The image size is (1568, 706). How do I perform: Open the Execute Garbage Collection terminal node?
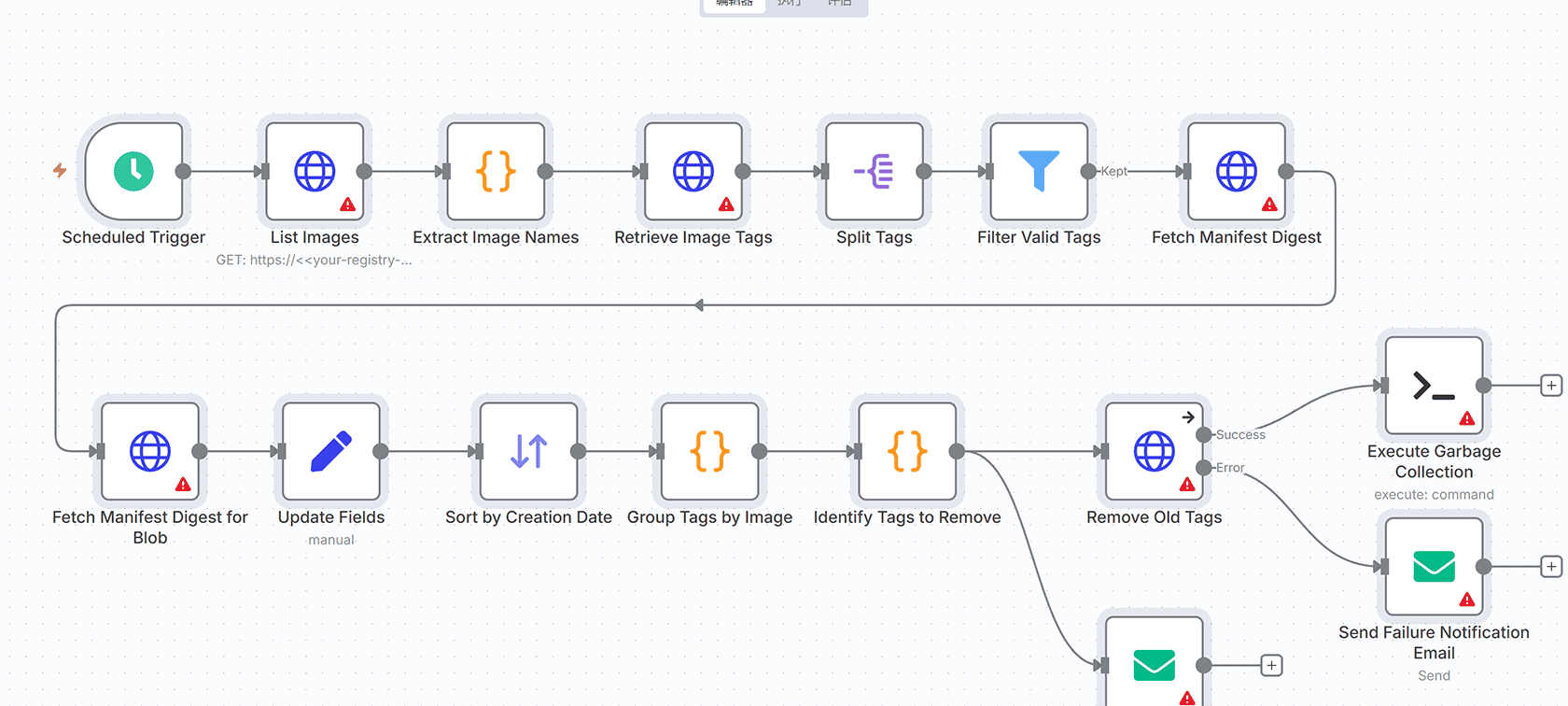click(1434, 386)
